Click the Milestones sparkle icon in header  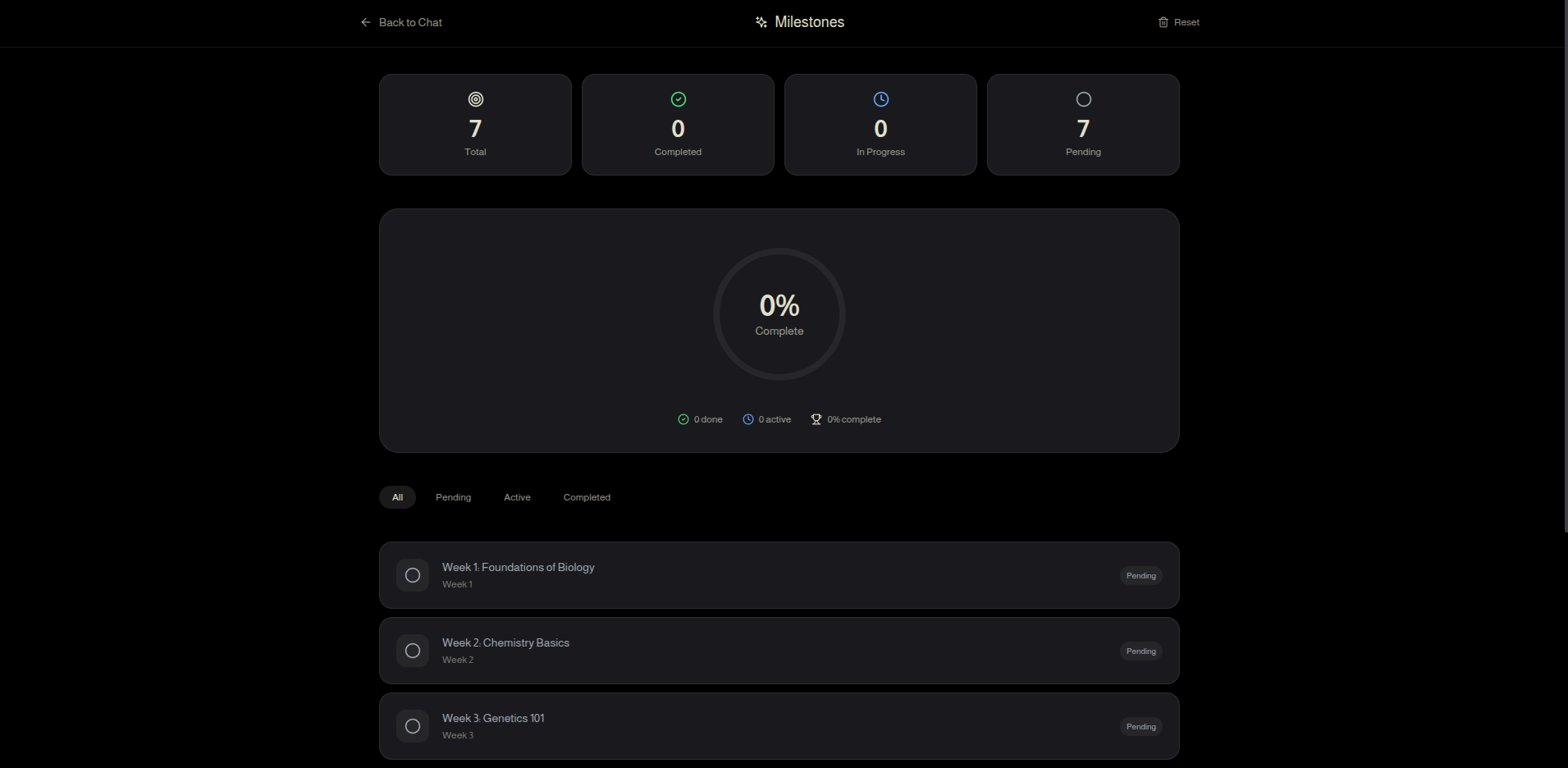pos(761,22)
